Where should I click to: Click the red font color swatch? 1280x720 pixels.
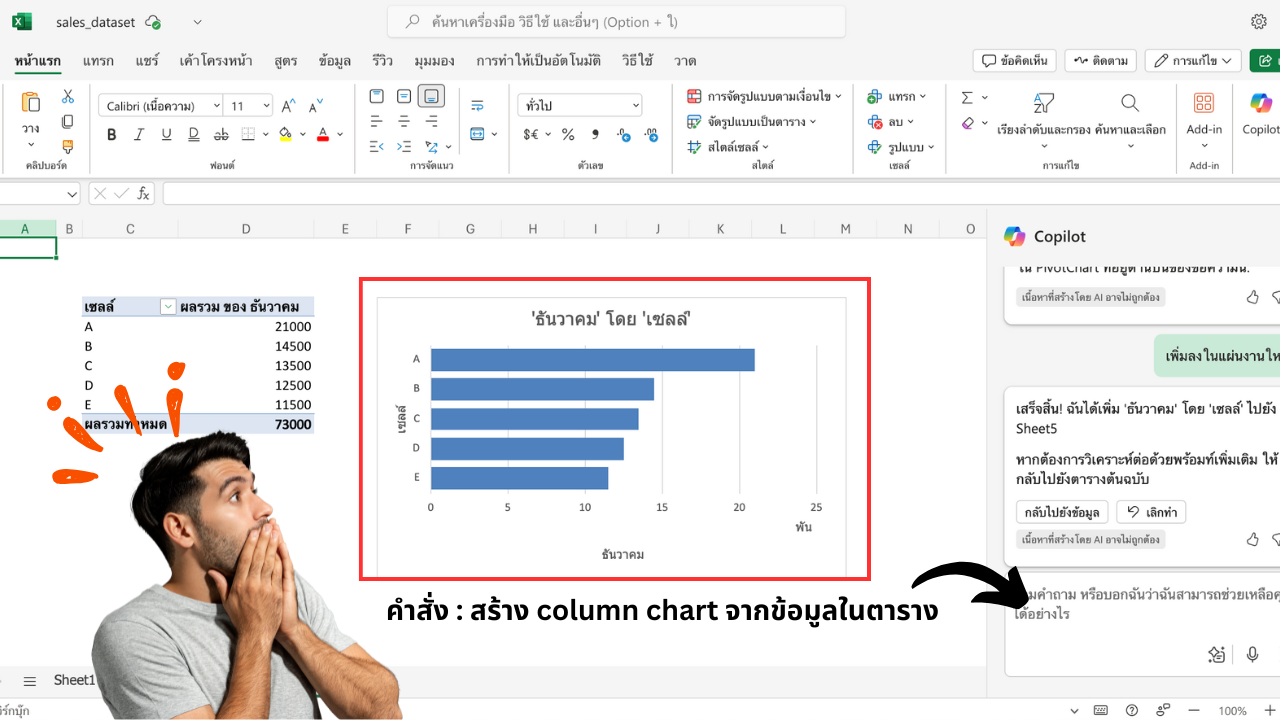[323, 134]
